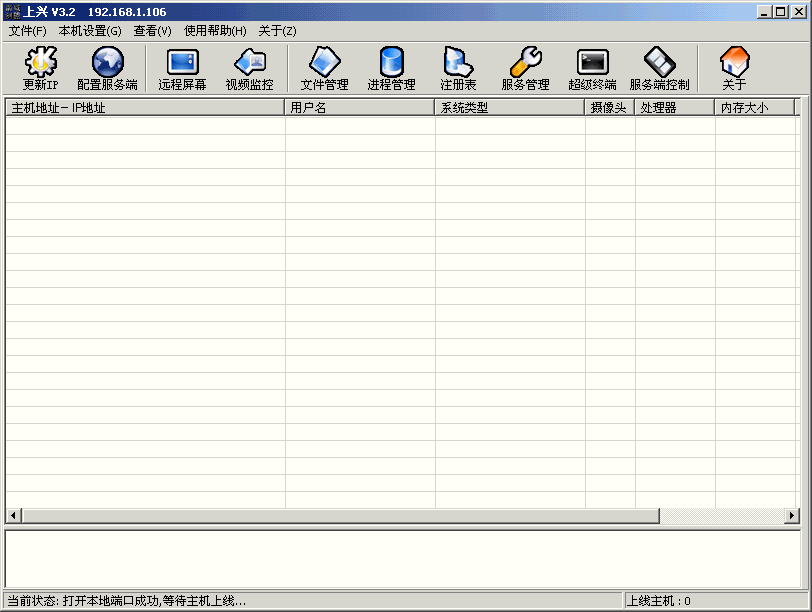
Task: Open the 文件(F) menu
Action: 27,31
